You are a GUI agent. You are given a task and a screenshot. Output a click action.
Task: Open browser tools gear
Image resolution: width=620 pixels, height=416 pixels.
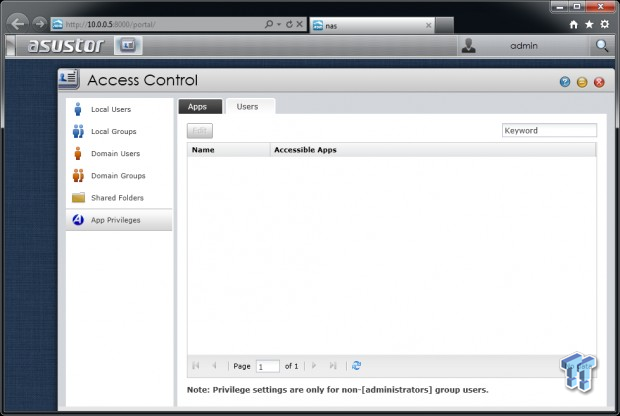pos(605,25)
